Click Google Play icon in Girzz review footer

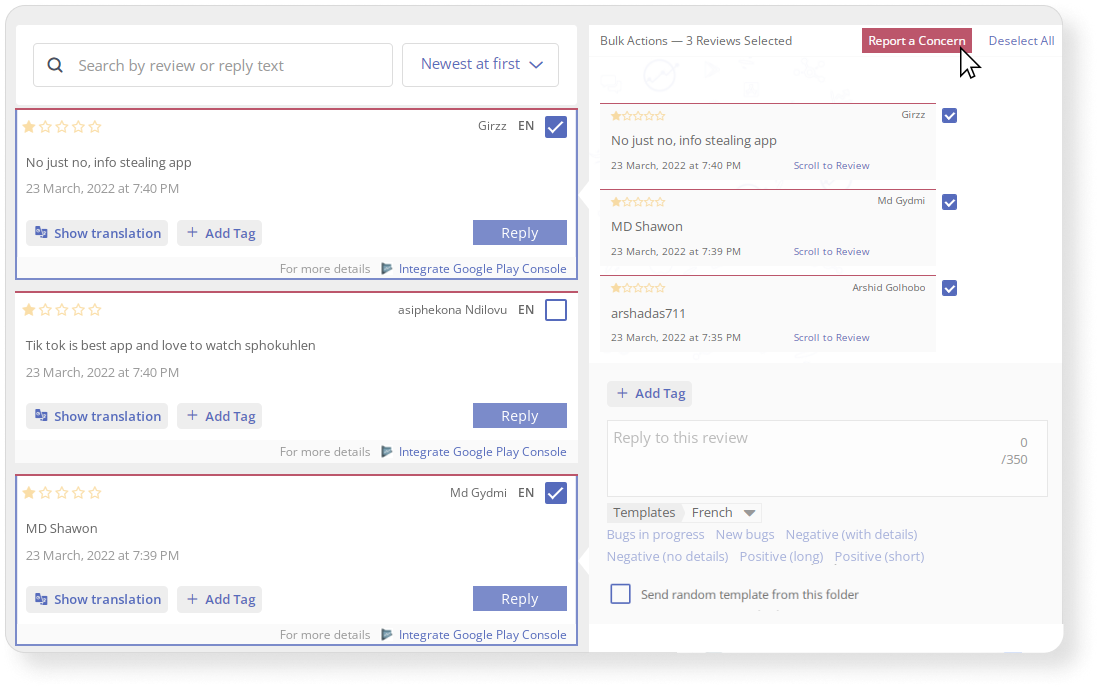(387, 268)
